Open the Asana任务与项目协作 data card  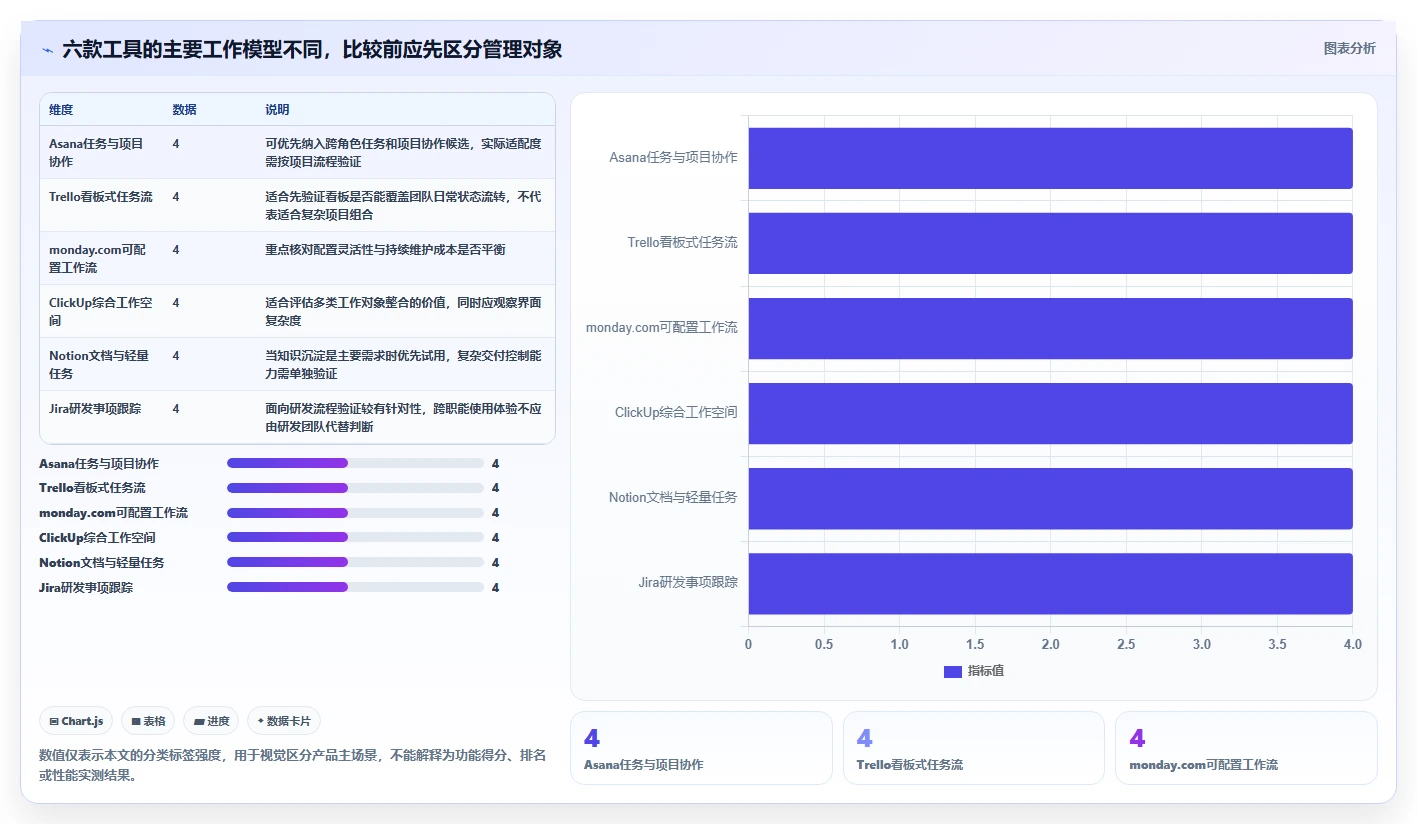(x=701, y=748)
